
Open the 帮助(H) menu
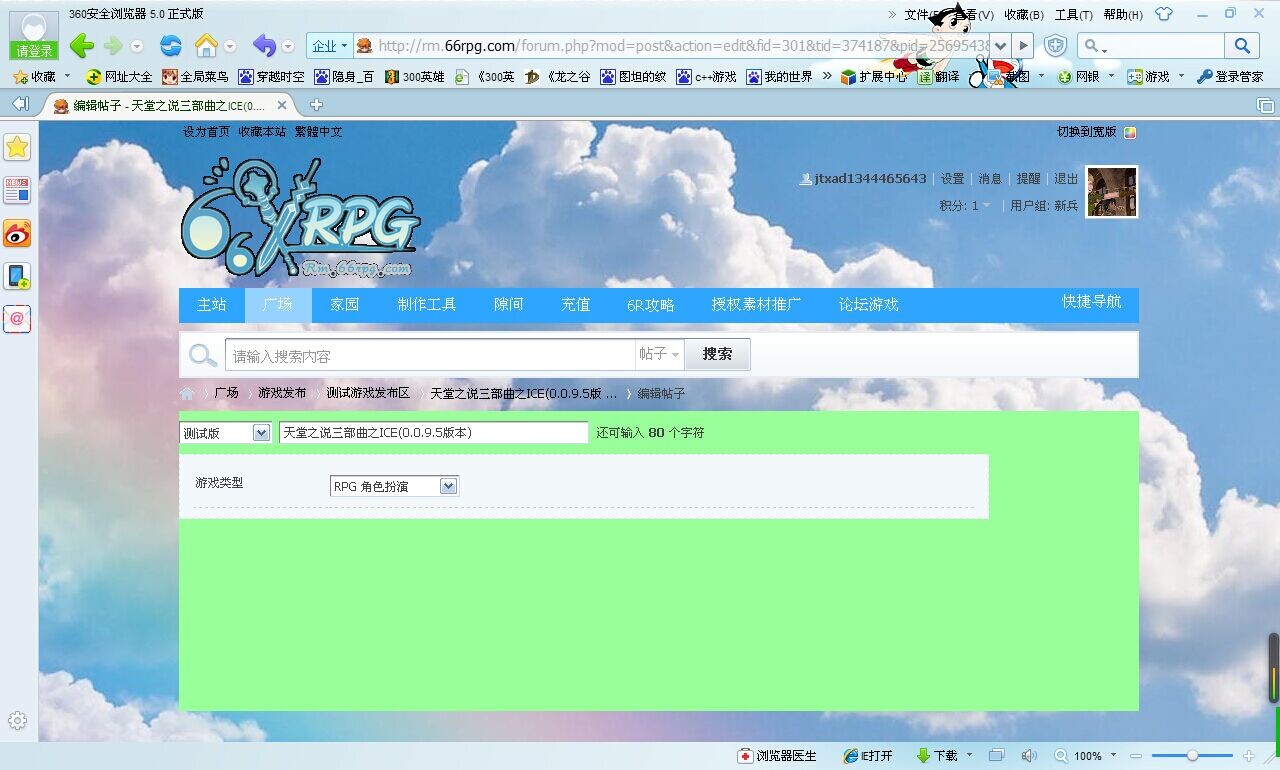(x=1123, y=14)
